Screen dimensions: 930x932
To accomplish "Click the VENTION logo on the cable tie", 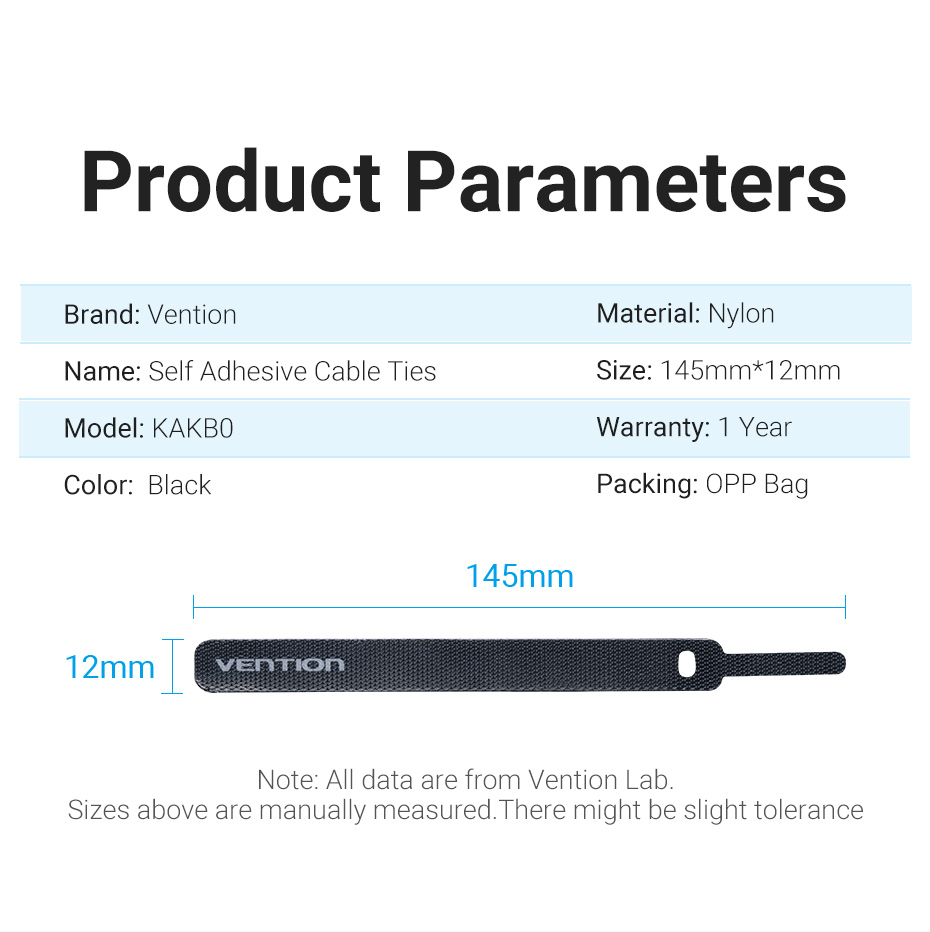I will [279, 665].
